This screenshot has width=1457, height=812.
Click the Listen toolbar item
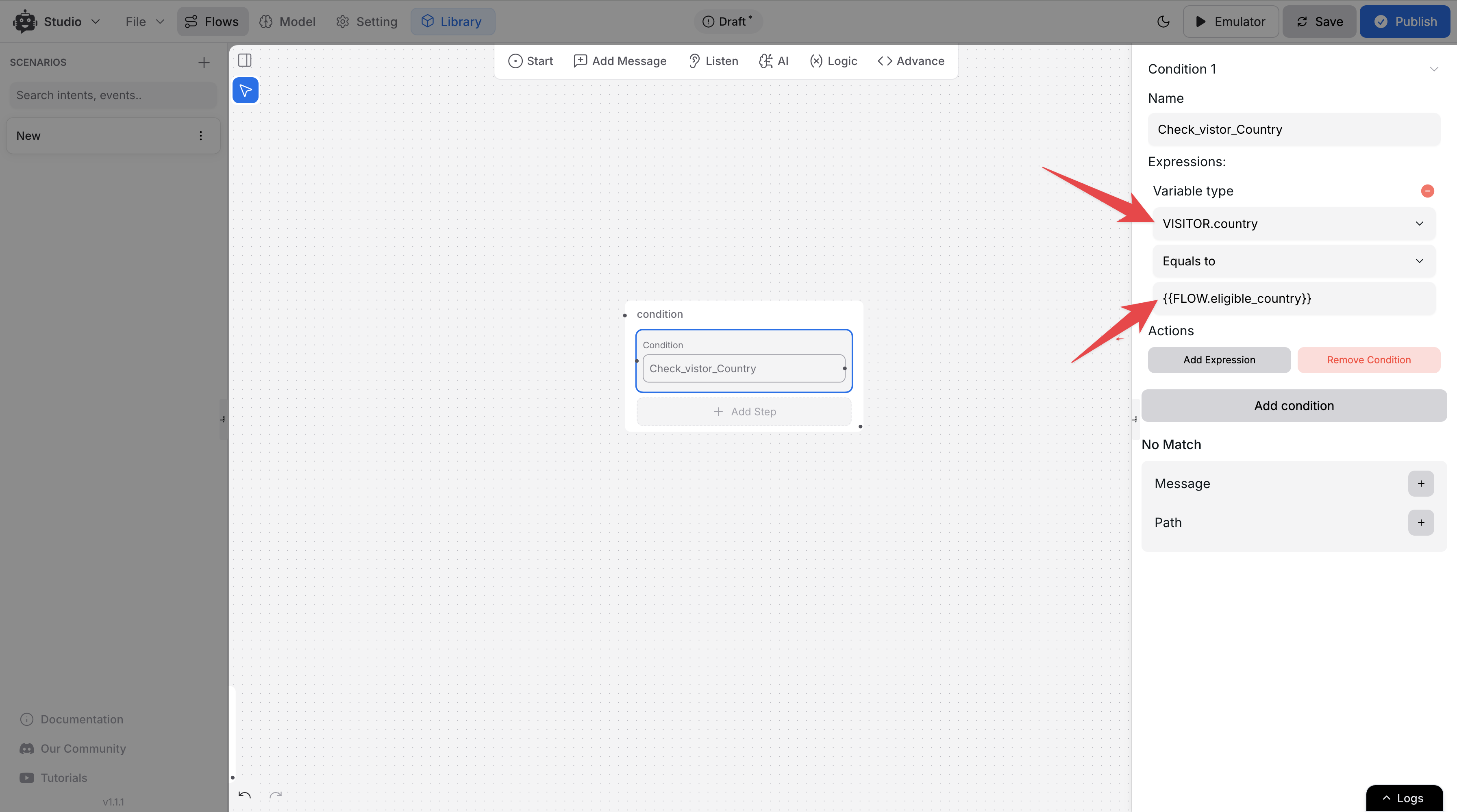713,61
